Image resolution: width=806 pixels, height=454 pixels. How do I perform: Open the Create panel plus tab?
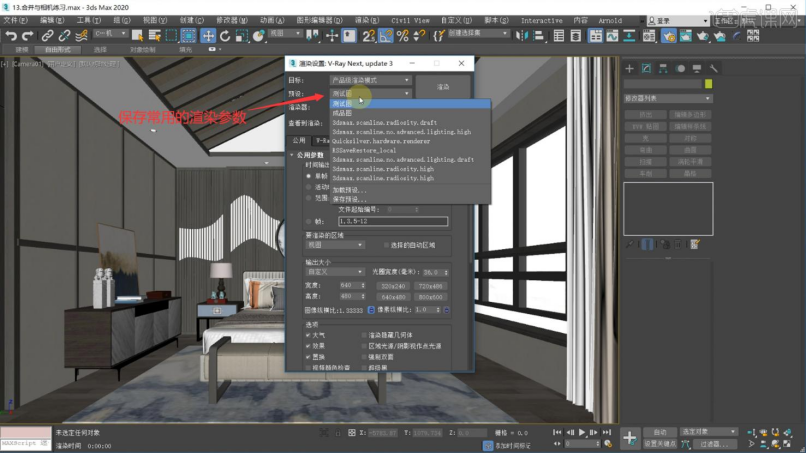(x=630, y=68)
